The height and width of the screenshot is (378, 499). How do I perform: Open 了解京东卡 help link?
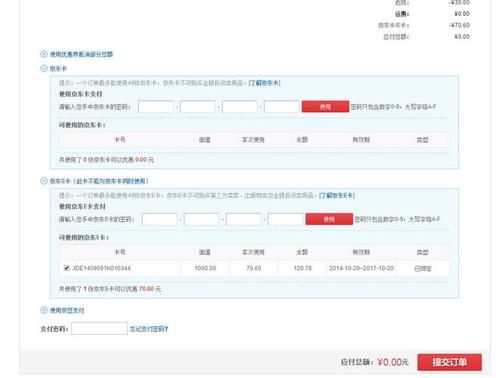(265, 83)
